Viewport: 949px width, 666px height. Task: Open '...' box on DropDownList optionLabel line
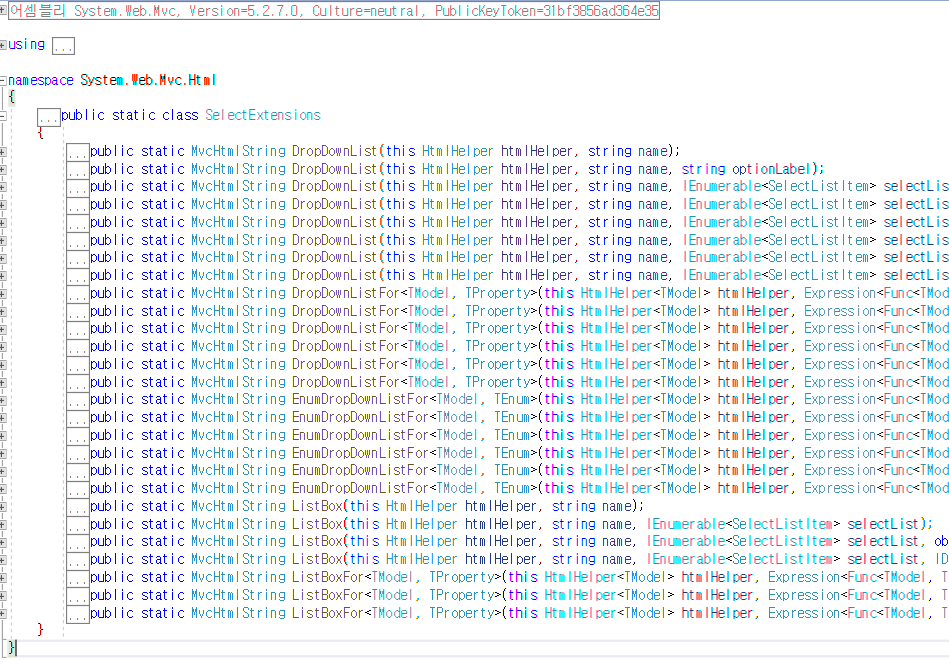(77, 170)
